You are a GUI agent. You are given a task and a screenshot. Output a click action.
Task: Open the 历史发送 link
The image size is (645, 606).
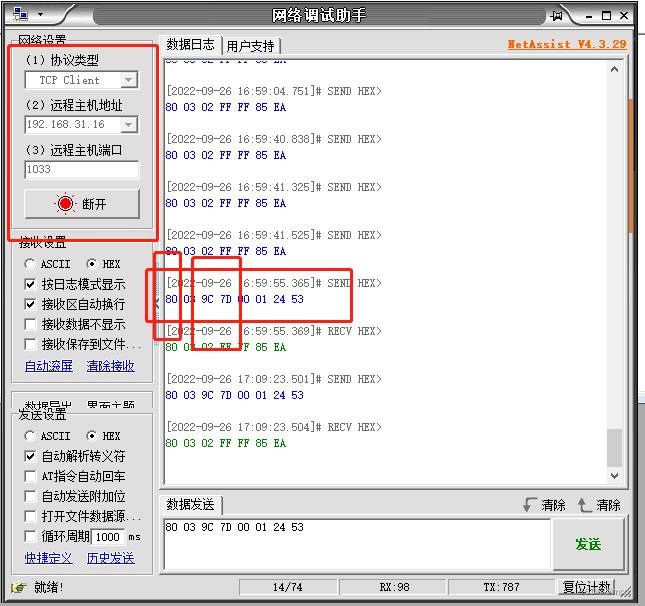(x=110, y=558)
